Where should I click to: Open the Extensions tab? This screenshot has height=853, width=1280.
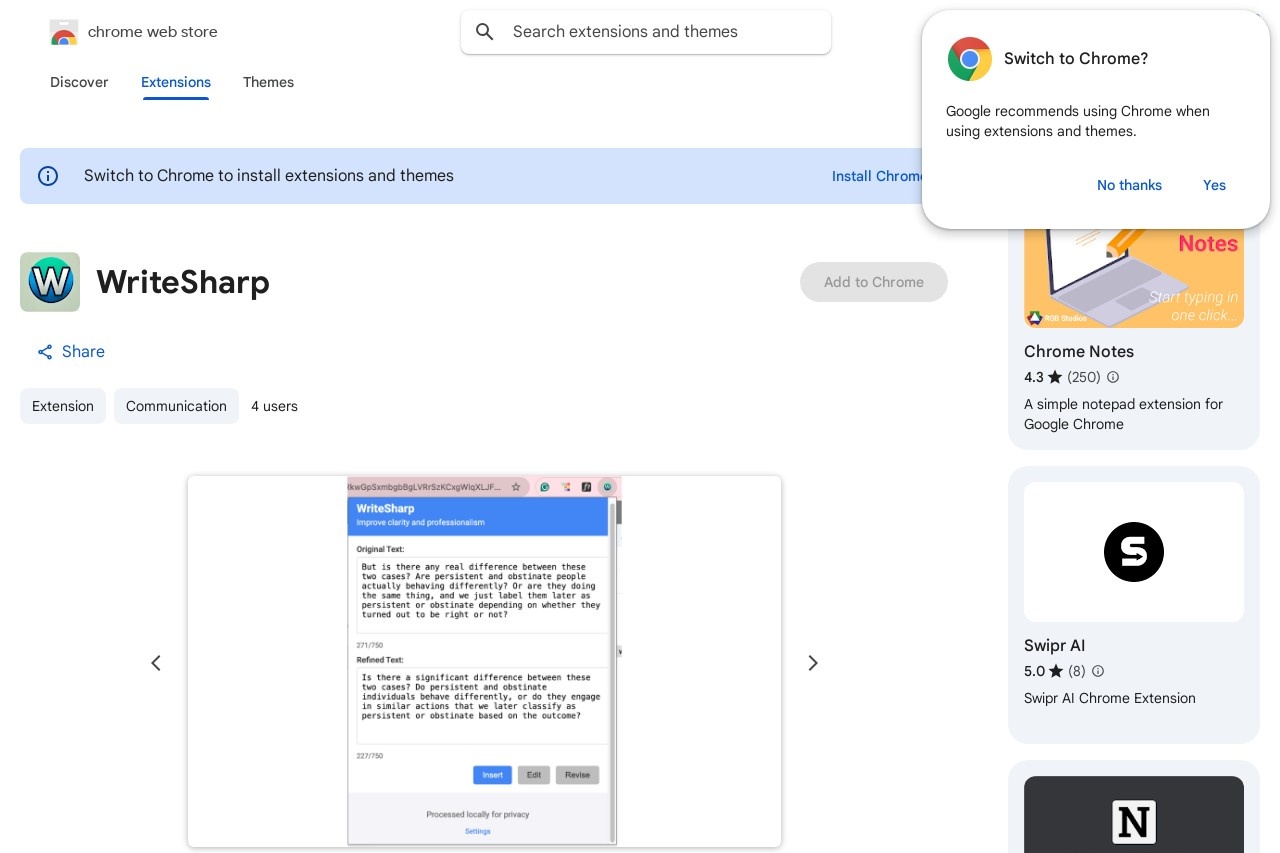point(176,82)
